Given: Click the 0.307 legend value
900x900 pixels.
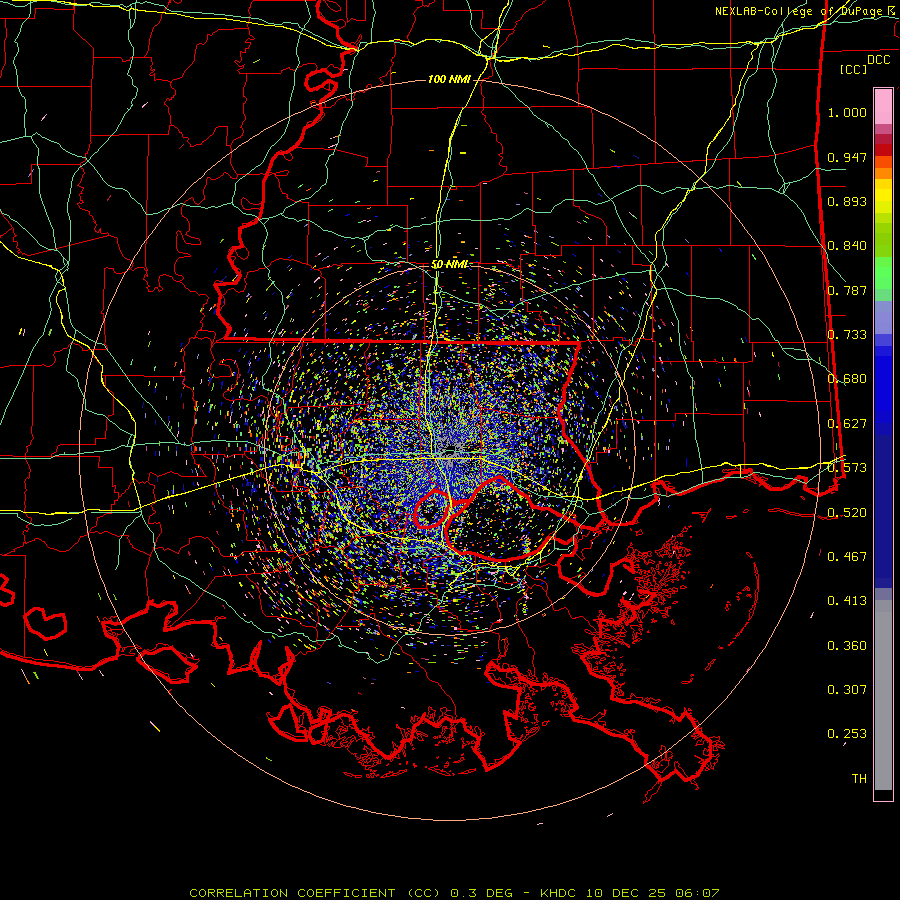Looking at the screenshot, I should click(847, 689).
